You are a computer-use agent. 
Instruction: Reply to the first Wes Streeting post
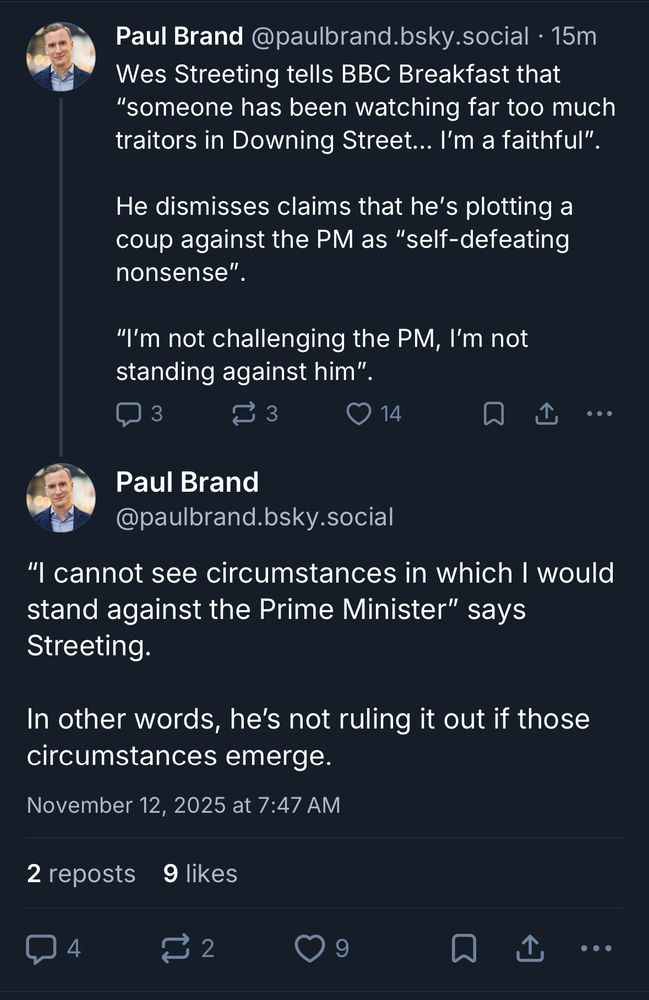[129, 413]
